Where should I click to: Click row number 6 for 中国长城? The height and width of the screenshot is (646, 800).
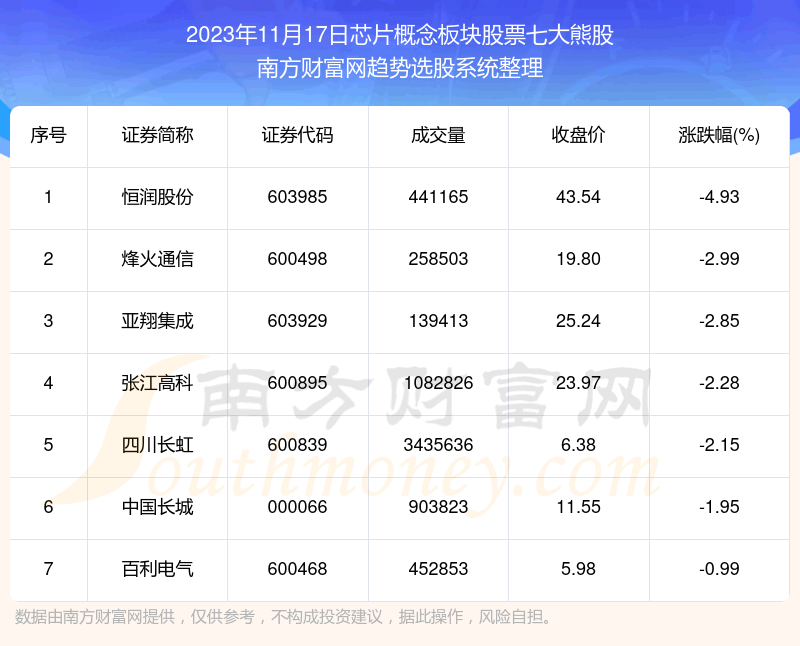tap(48, 507)
